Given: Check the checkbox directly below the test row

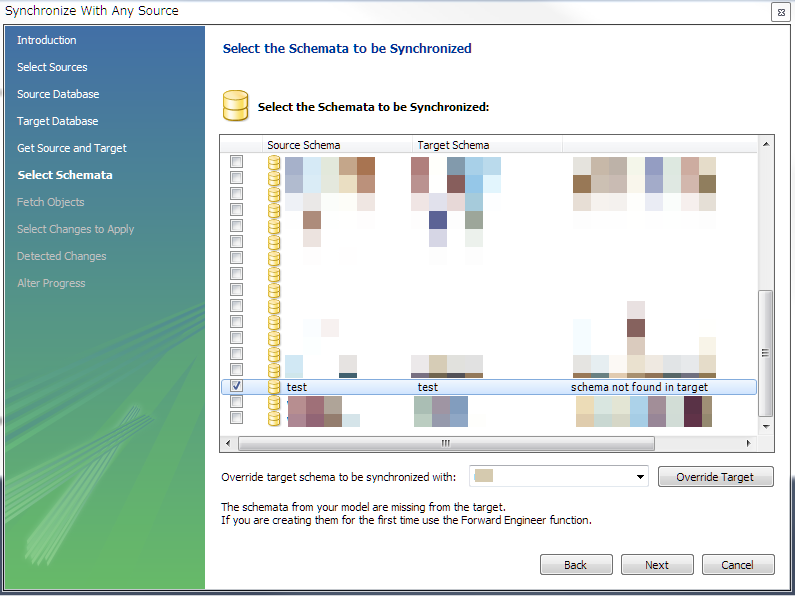Looking at the screenshot, I should coord(236,402).
